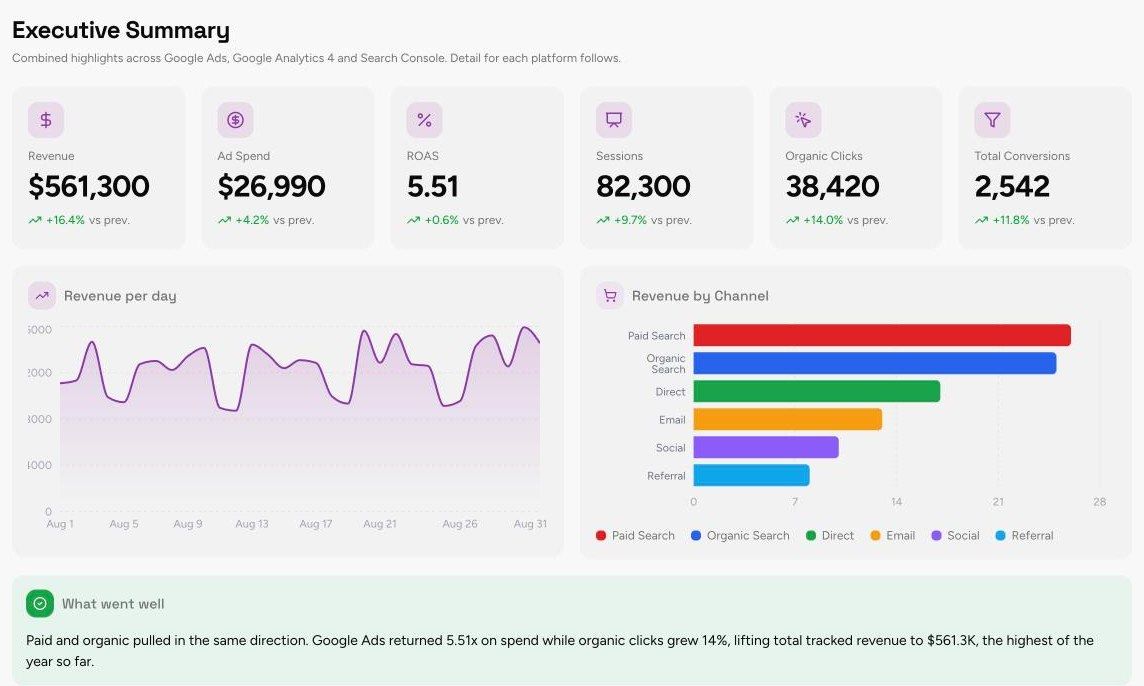
Task: Click the Revenue per day chart title
Action: (x=120, y=296)
